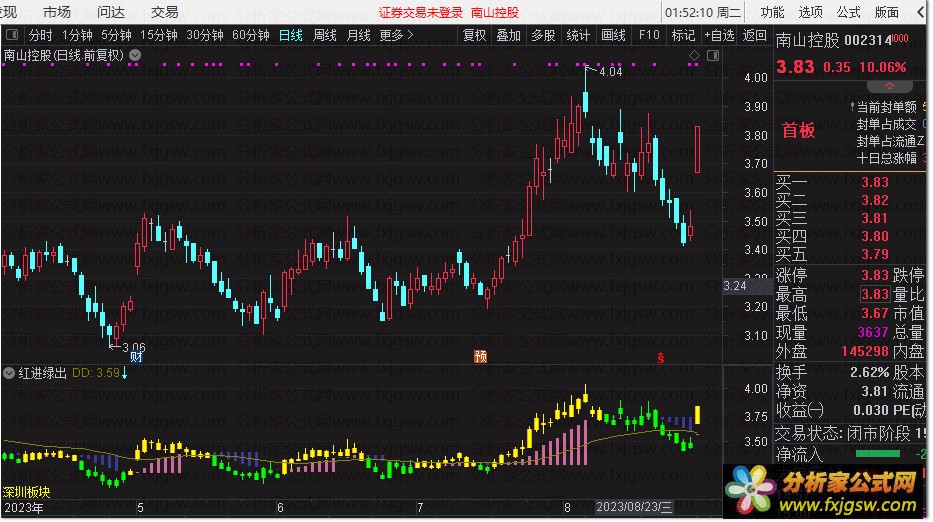Click the 外盘 value 145298

pyautogui.click(x=865, y=351)
